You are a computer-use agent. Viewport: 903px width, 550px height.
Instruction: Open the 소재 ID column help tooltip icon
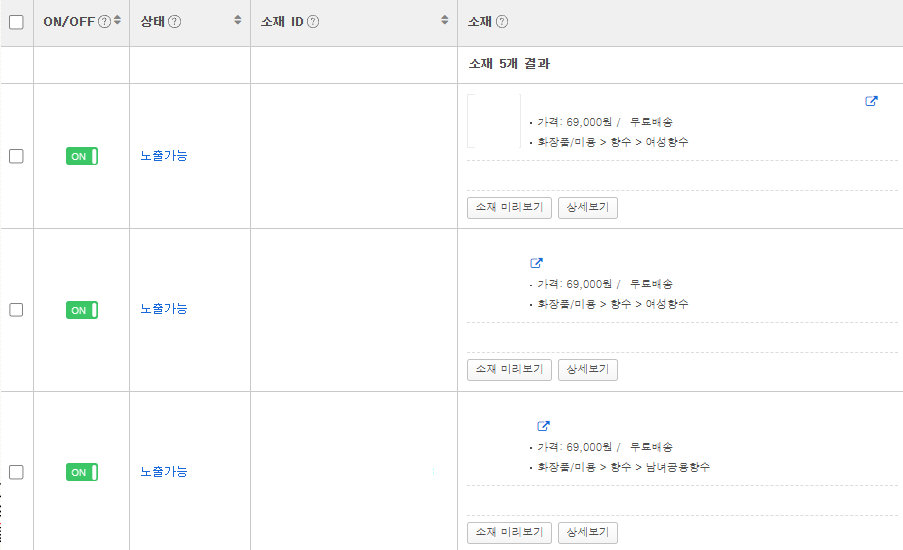pyautogui.click(x=313, y=22)
